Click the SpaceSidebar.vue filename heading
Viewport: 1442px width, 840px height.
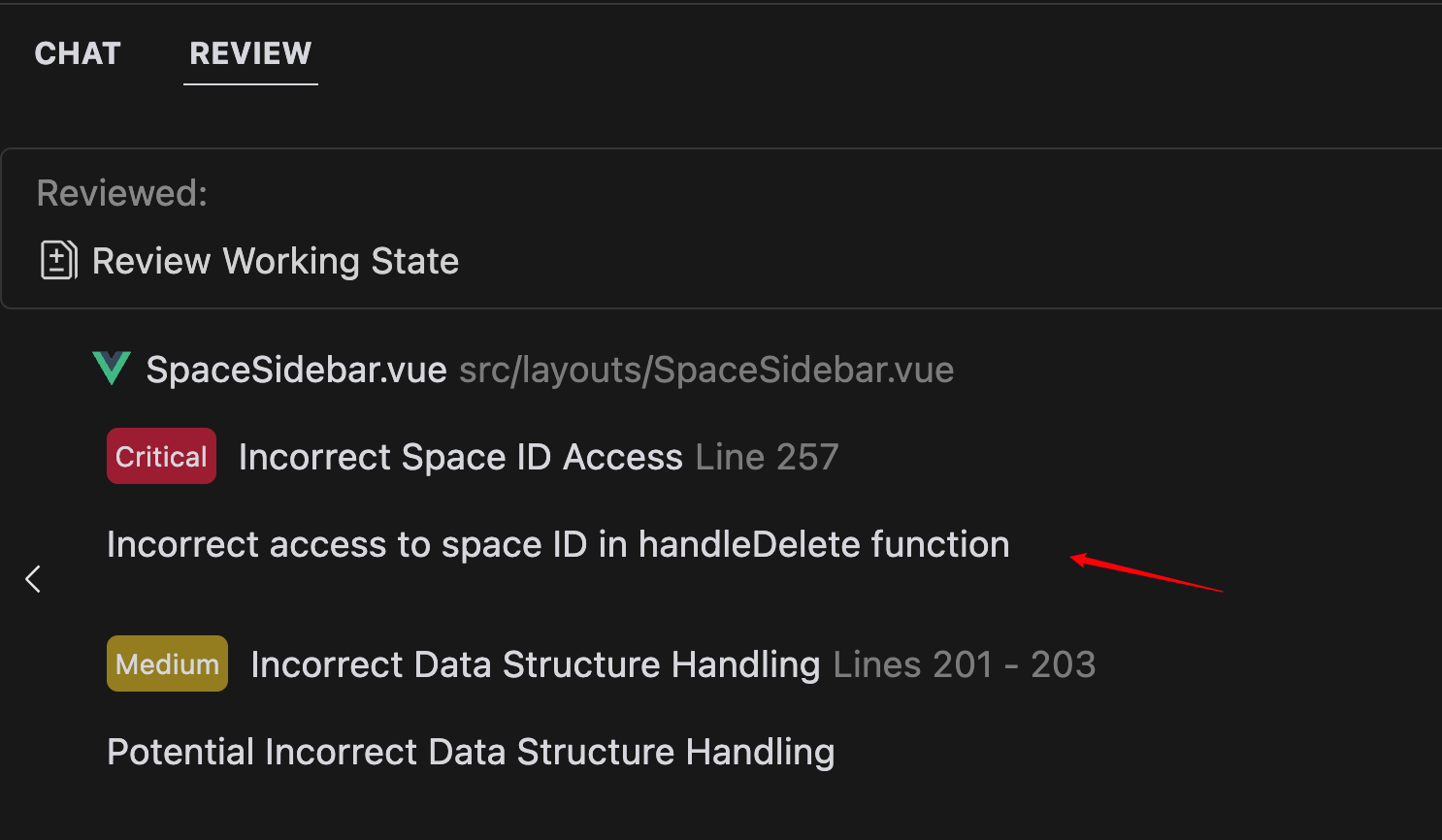click(x=295, y=369)
